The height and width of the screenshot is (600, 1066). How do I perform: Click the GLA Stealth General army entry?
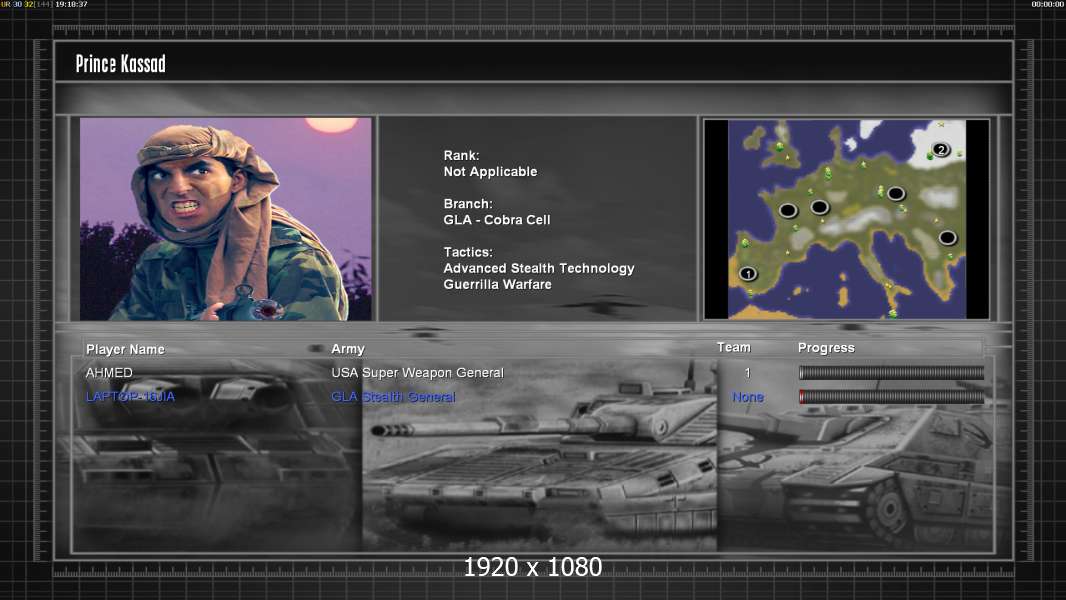393,397
